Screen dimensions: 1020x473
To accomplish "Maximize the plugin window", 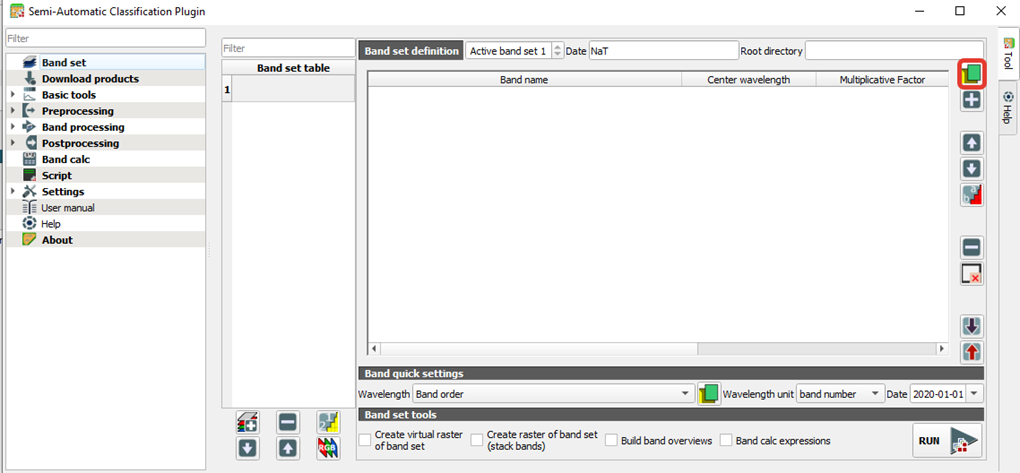I will [960, 10].
